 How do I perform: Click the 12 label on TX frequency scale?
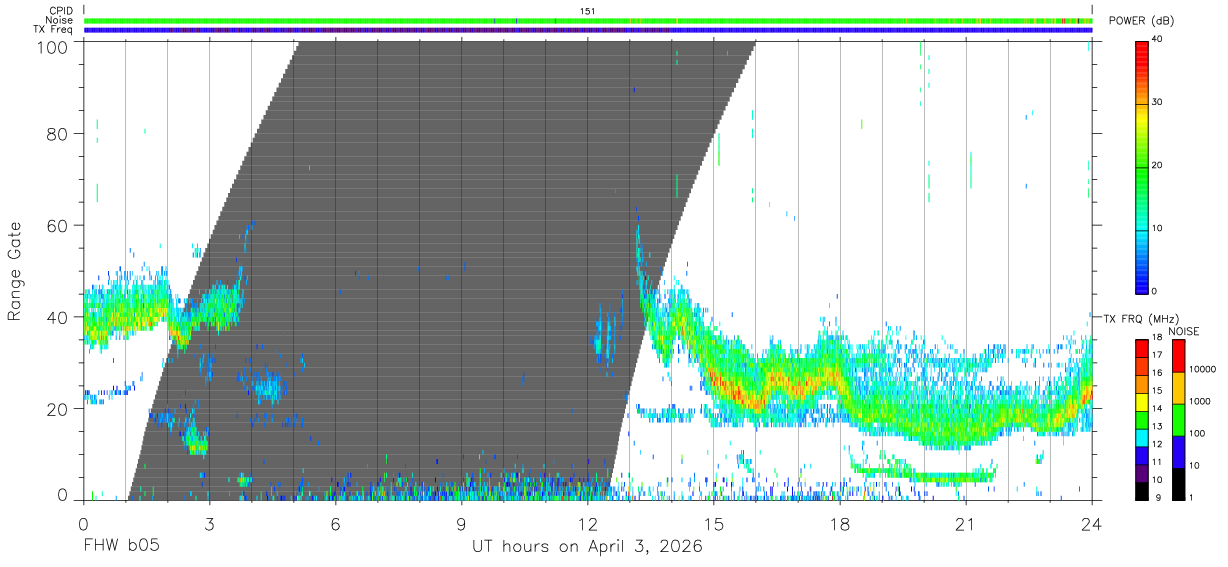tap(1156, 445)
